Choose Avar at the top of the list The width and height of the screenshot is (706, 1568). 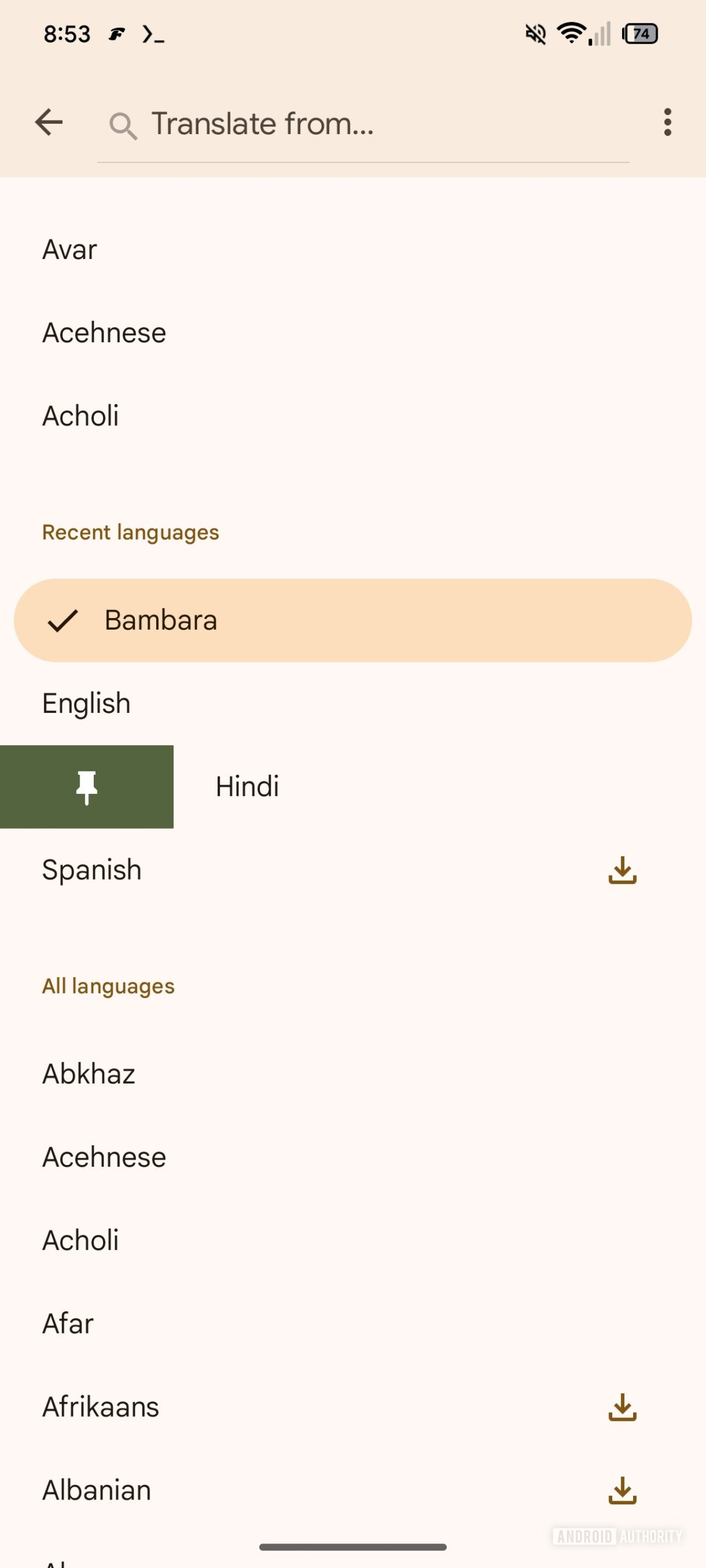tap(69, 249)
